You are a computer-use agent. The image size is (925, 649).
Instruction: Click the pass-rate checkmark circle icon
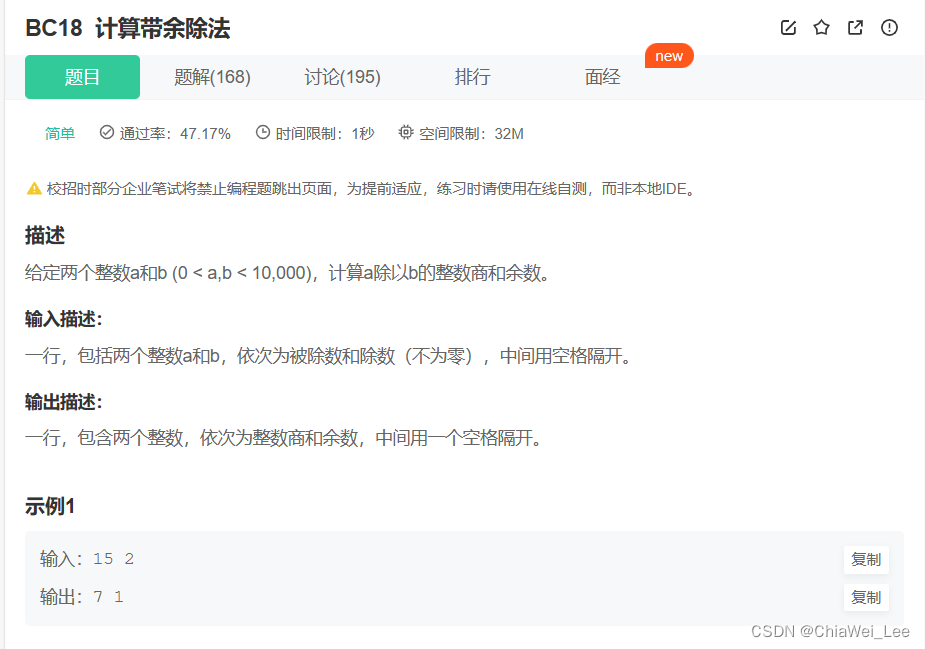click(x=107, y=132)
